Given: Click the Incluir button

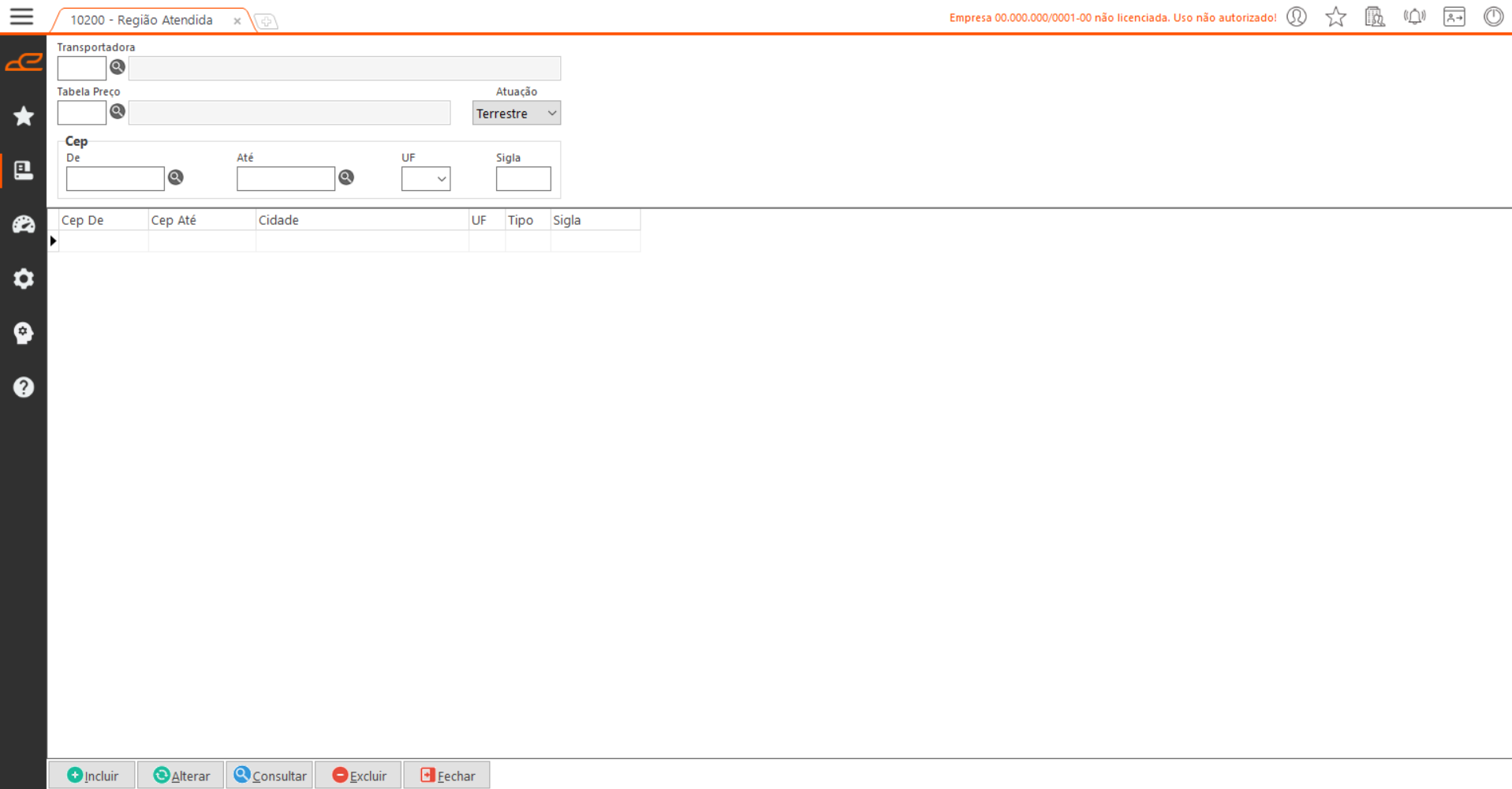Looking at the screenshot, I should pos(92,776).
